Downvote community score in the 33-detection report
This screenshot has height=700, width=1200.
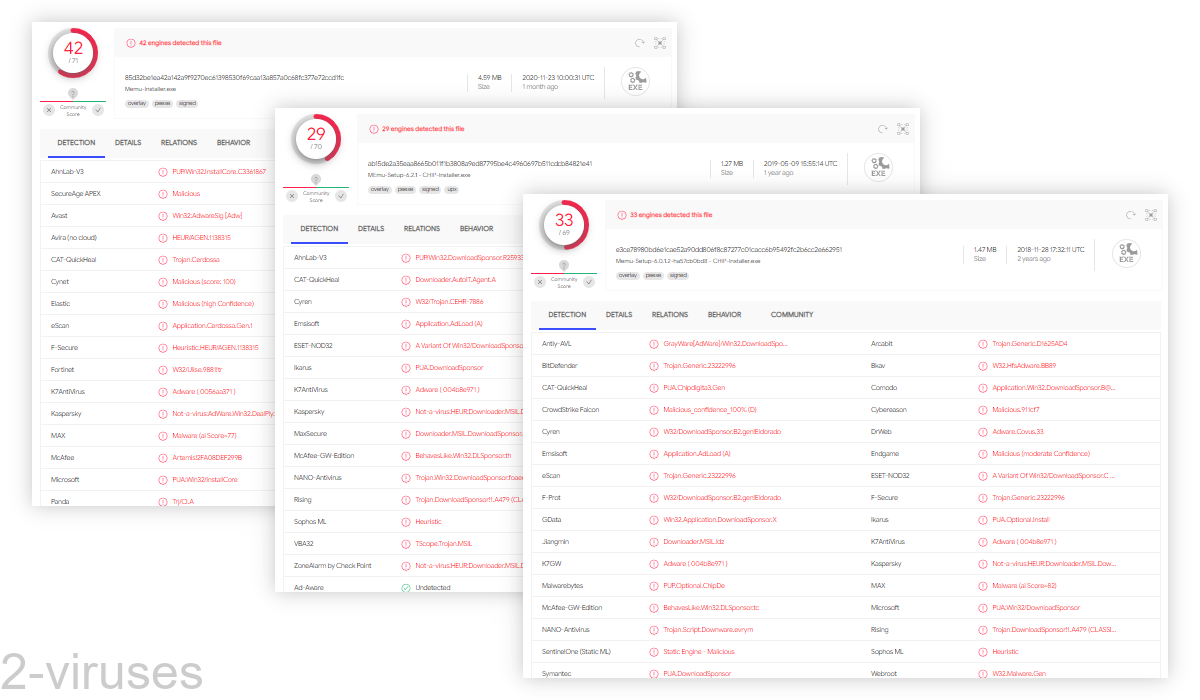click(539, 281)
